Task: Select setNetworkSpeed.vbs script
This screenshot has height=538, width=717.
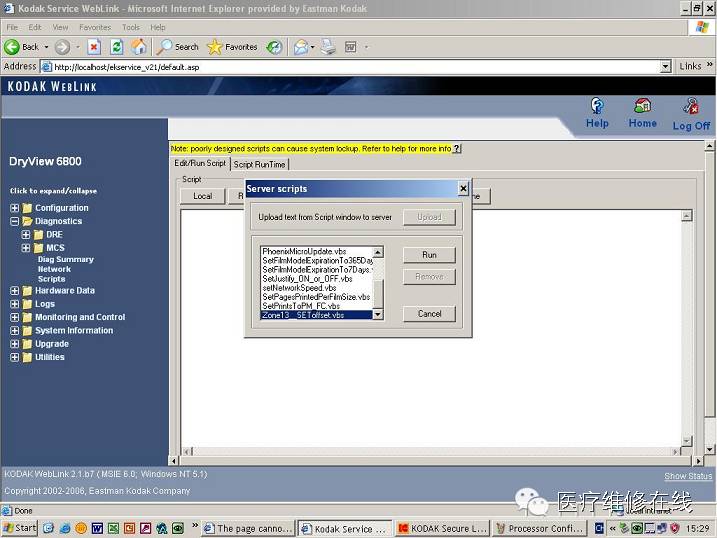Action: [x=316, y=288]
